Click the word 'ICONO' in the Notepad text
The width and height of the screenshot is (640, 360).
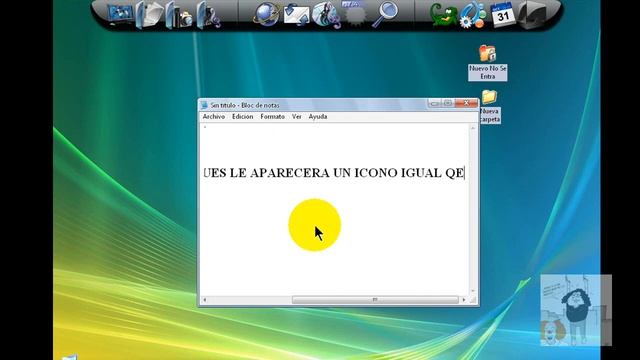tap(376, 173)
